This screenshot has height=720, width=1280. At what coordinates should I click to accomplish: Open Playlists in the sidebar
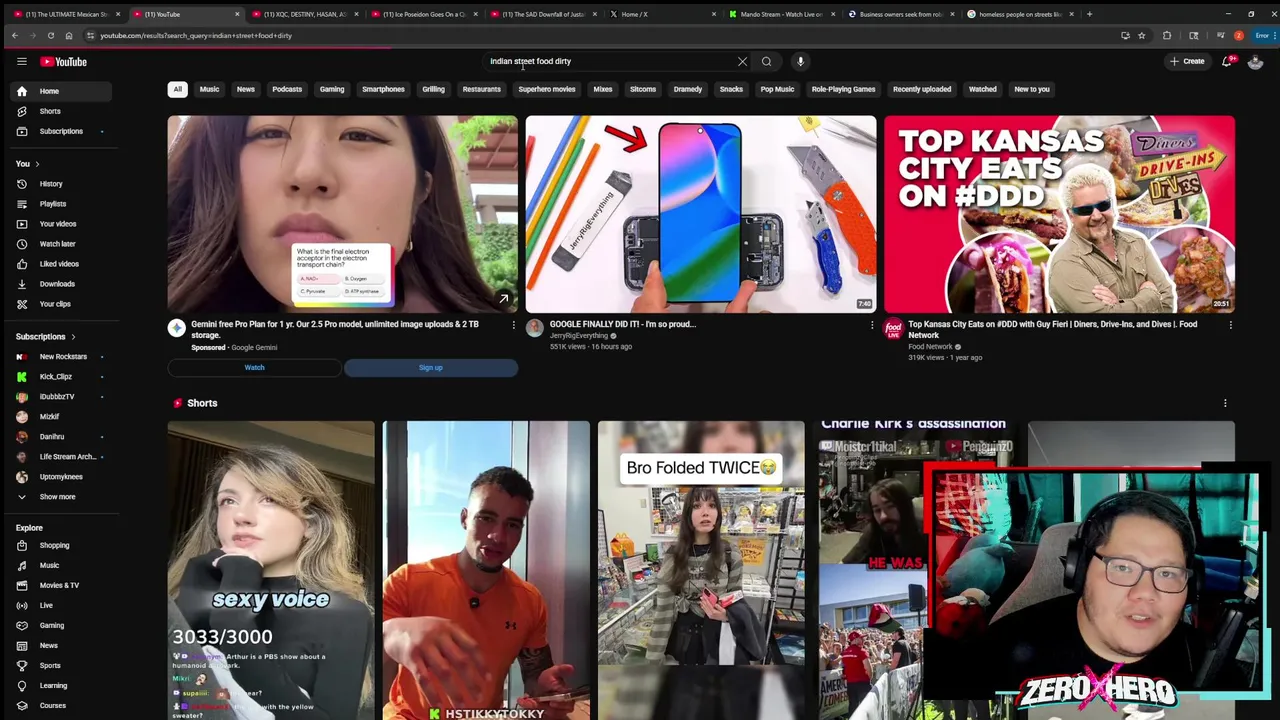click(60, 204)
